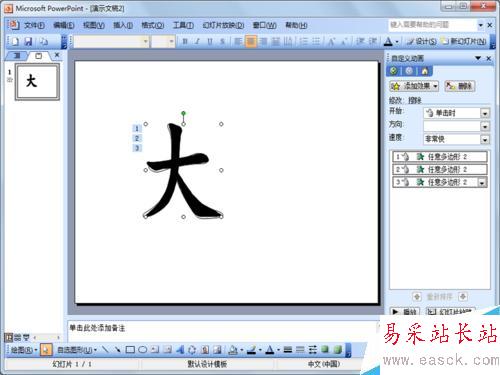Open dropdown arrow on animation item 3
The height and width of the screenshot is (375, 500).
click(482, 182)
